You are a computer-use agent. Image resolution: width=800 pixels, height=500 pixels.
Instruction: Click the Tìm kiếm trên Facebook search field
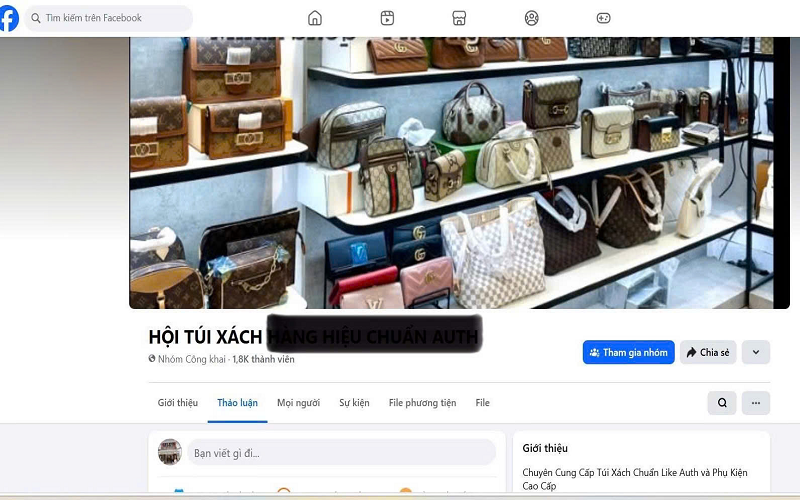[109, 18]
